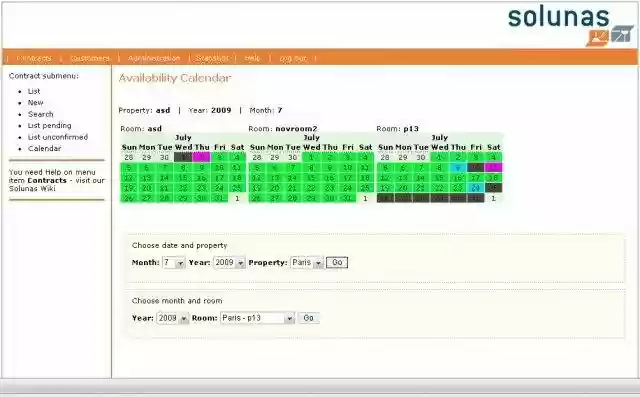Click Go next to the Room dropdown

[x=309, y=318]
